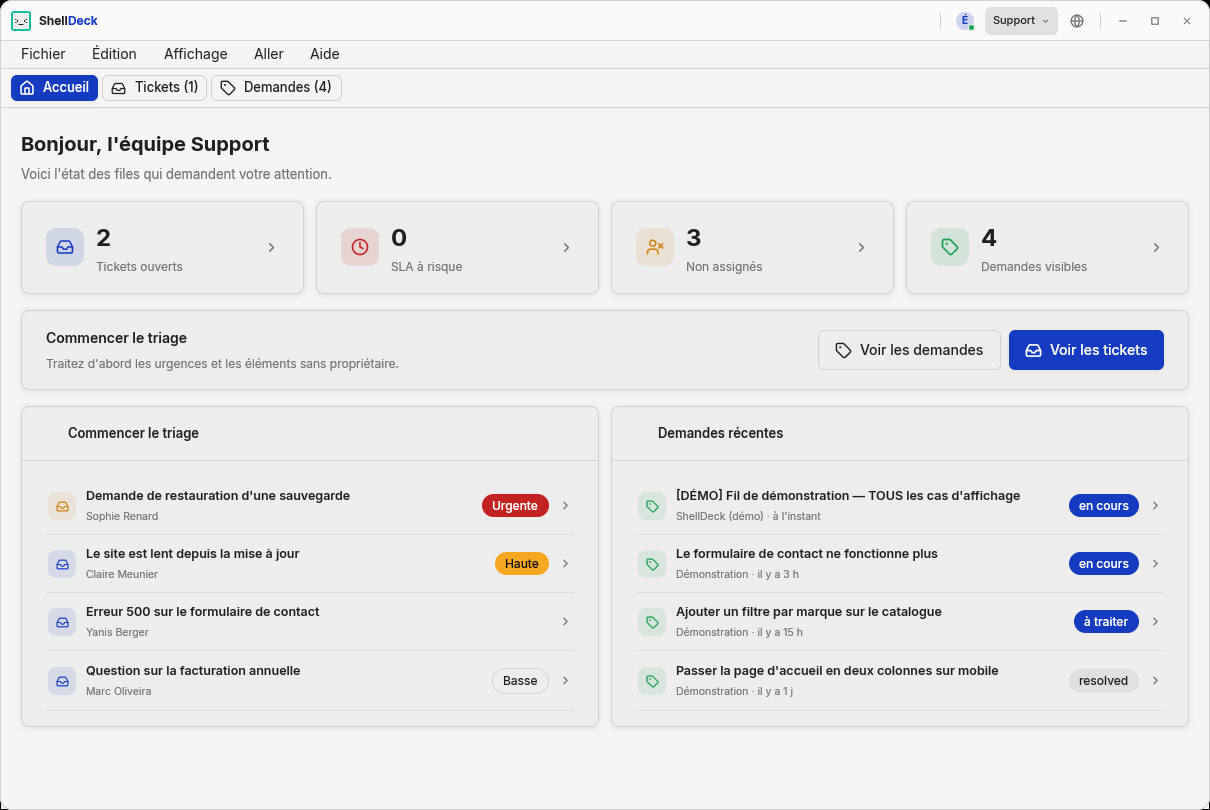The image size is (1210, 810).
Task: Open ticket Demande de restauration d'une sauvegarde
Action: click(310, 506)
